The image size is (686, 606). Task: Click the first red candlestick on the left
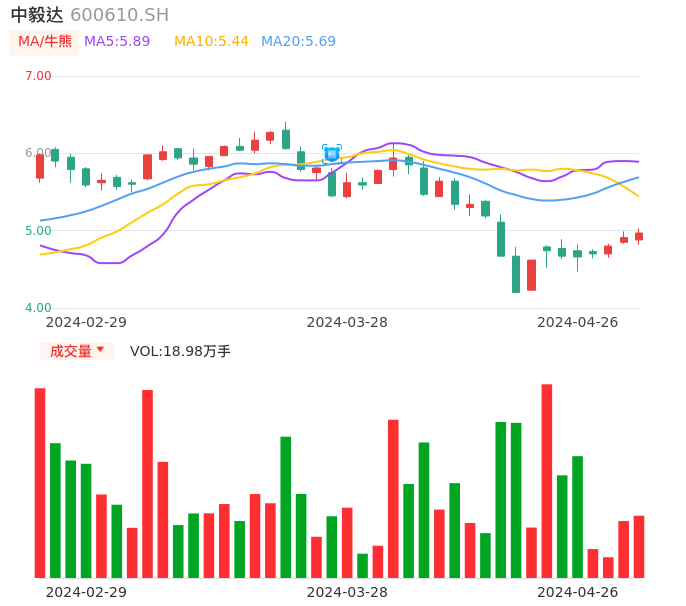(40, 166)
